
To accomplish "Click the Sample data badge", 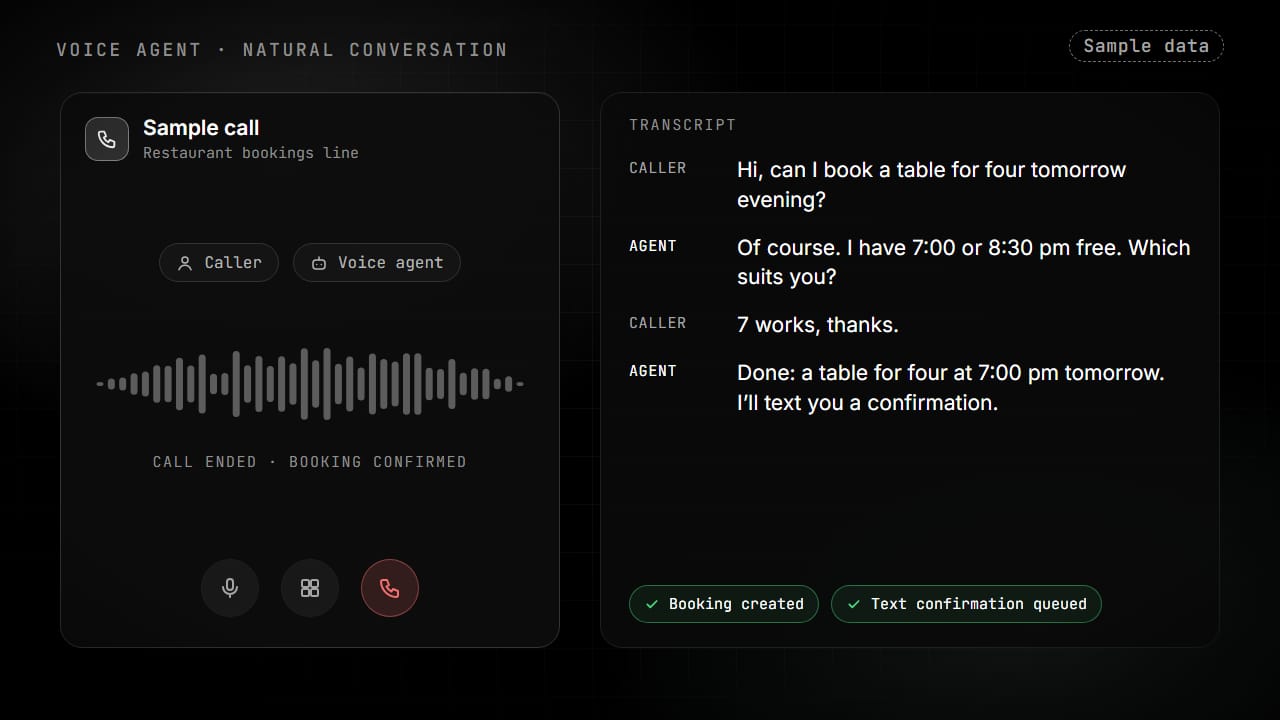I will 1146,46.
